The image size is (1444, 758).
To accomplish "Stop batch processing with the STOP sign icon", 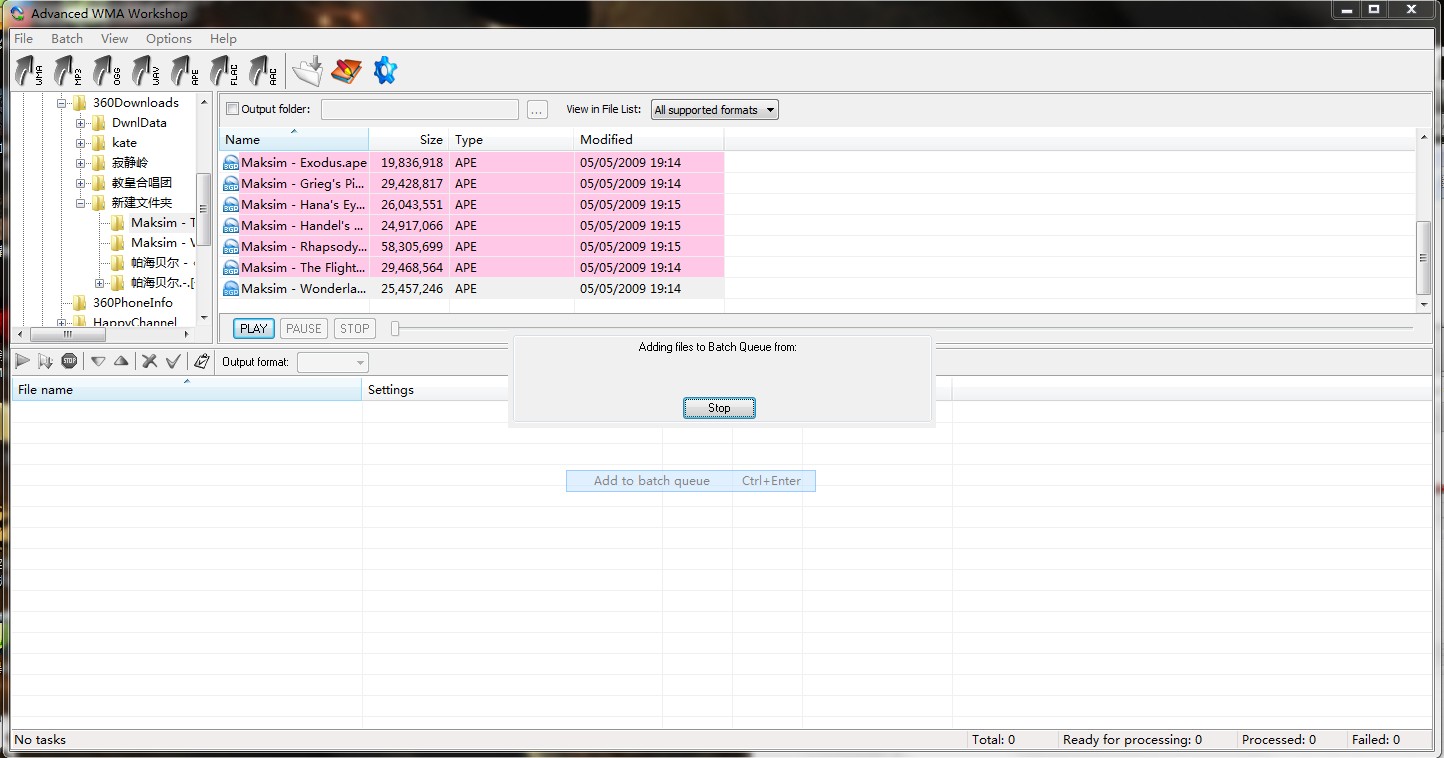I will [x=69, y=361].
